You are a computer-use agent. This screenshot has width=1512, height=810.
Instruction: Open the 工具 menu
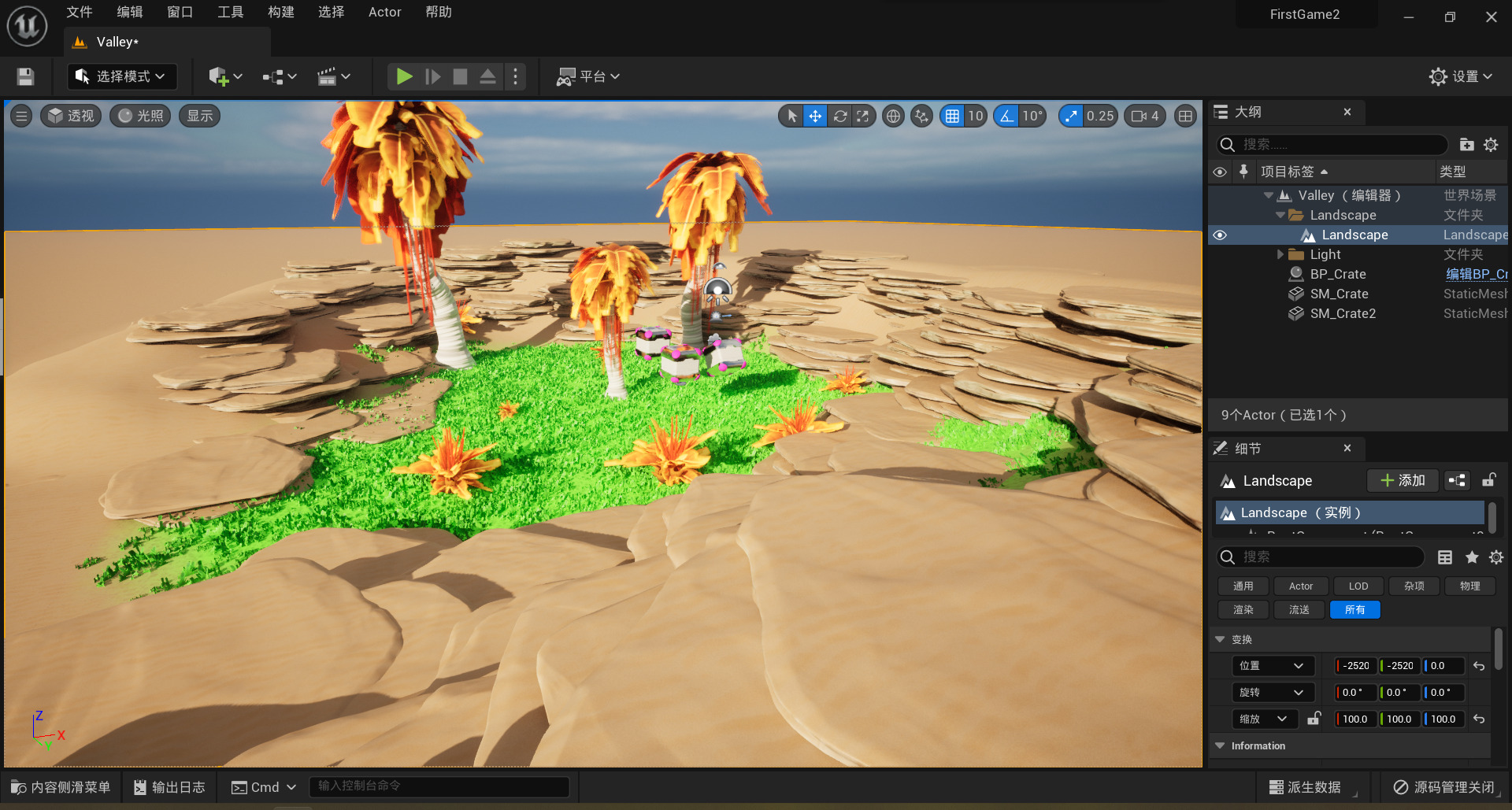point(231,12)
